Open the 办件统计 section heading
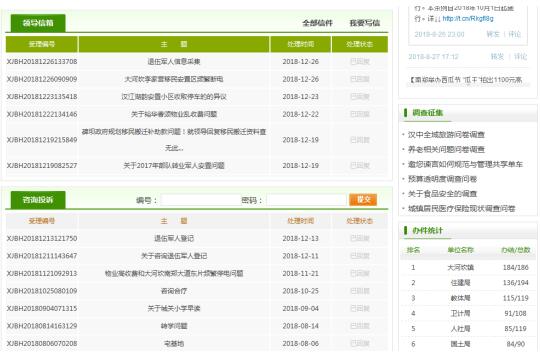Image resolution: width=540 pixels, height=364 pixels. pyautogui.click(x=427, y=231)
